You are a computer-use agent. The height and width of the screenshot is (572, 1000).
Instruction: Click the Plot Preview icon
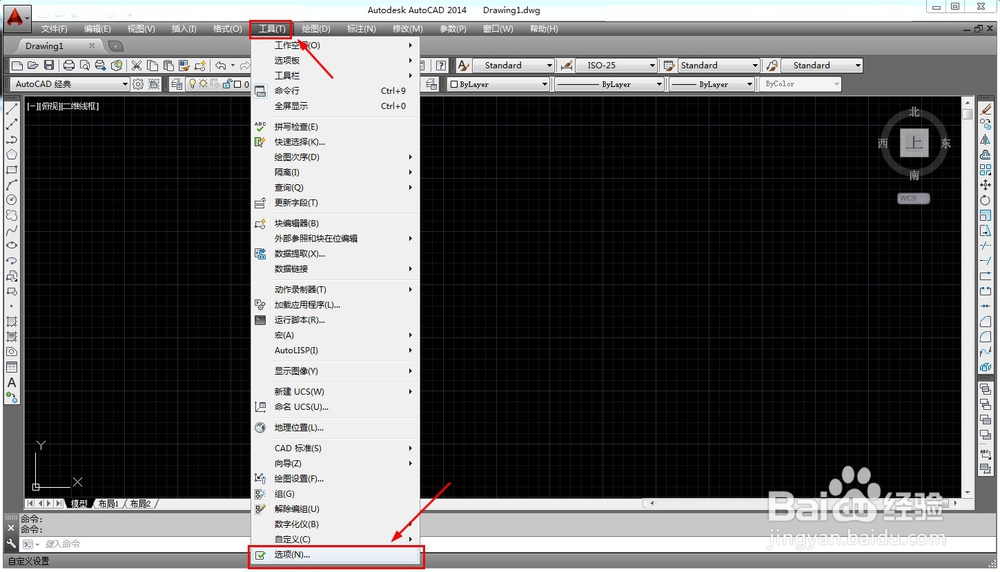(85, 65)
